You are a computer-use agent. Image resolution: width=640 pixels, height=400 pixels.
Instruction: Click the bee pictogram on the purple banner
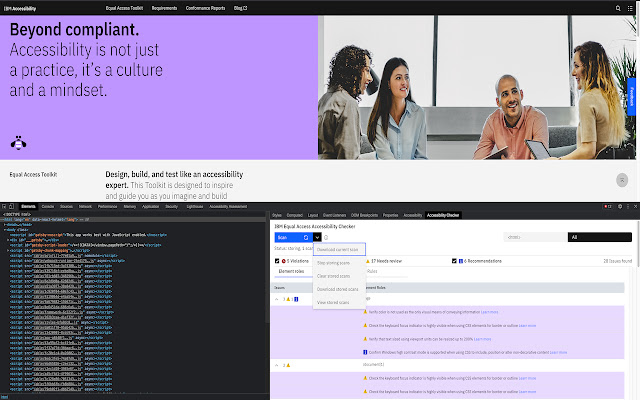[18, 143]
